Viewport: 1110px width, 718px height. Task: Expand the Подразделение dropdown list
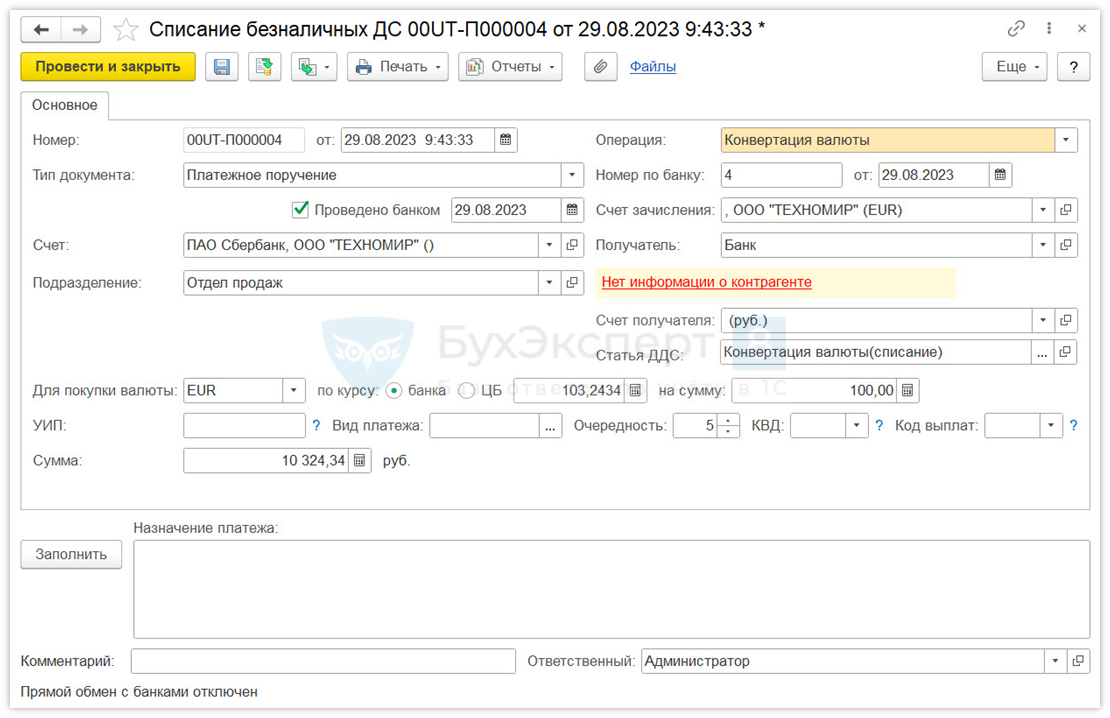click(549, 283)
